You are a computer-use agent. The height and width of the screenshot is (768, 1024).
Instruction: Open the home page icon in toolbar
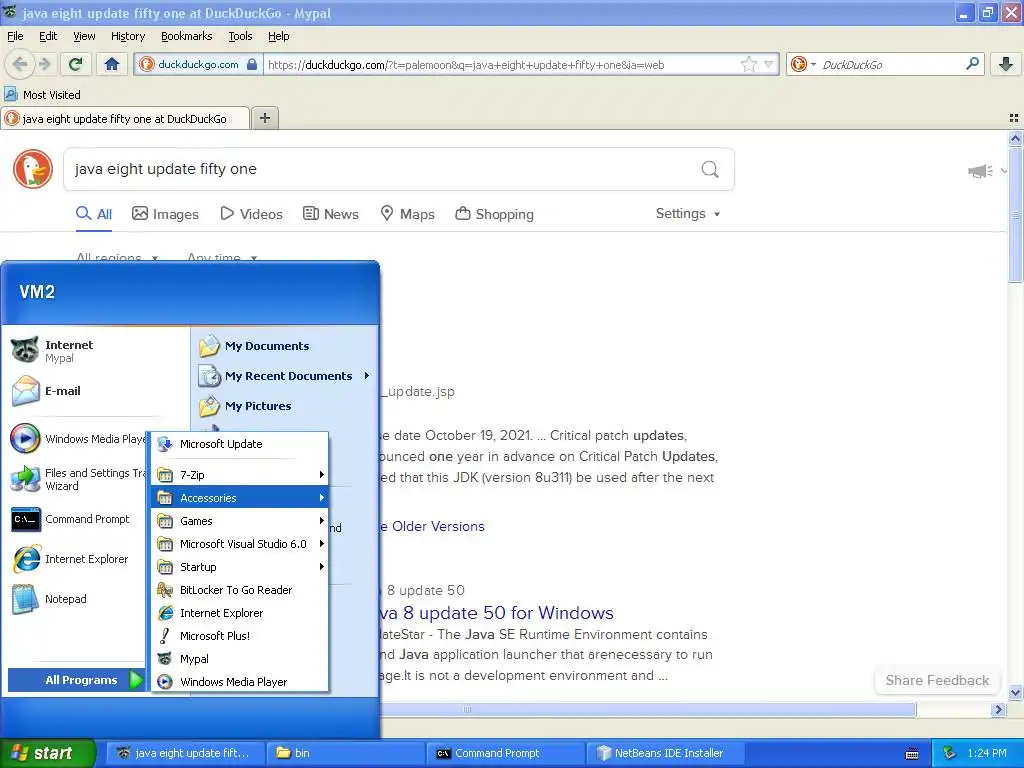pos(112,64)
